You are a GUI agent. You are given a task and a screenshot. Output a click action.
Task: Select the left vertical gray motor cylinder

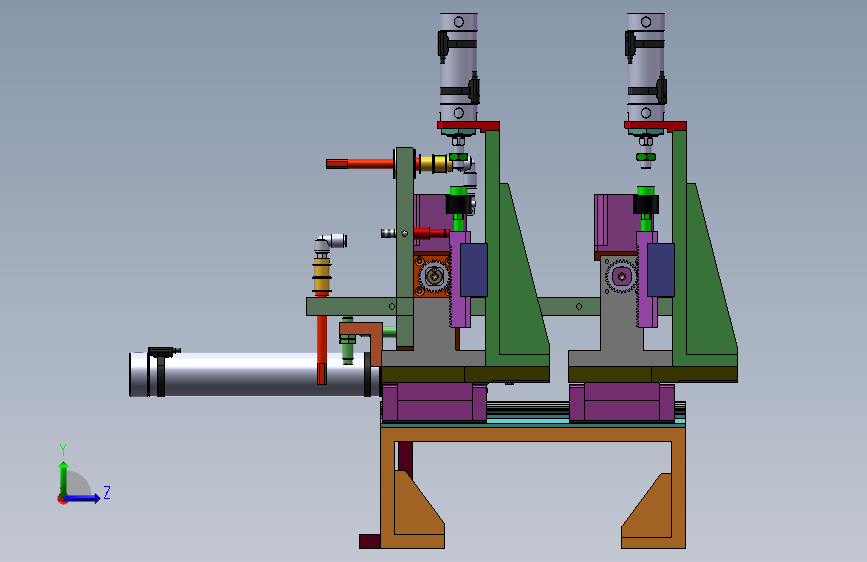(x=459, y=67)
